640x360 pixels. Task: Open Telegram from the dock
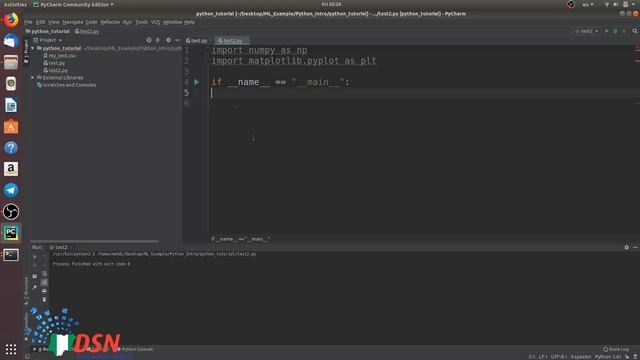pyautogui.click(x=11, y=190)
